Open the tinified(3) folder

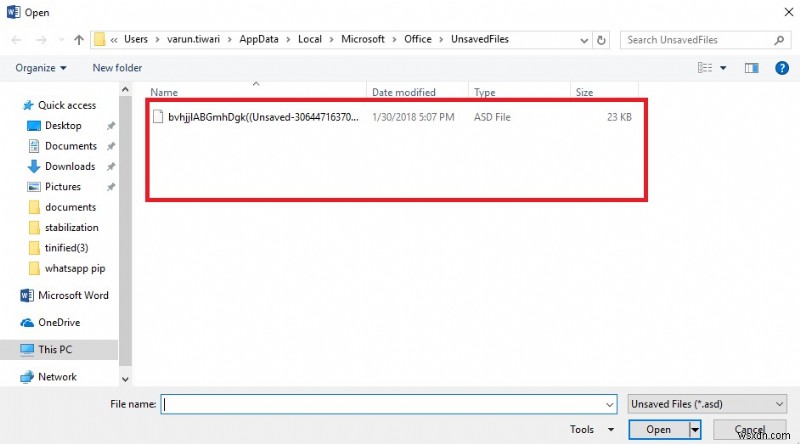[x=66, y=248]
